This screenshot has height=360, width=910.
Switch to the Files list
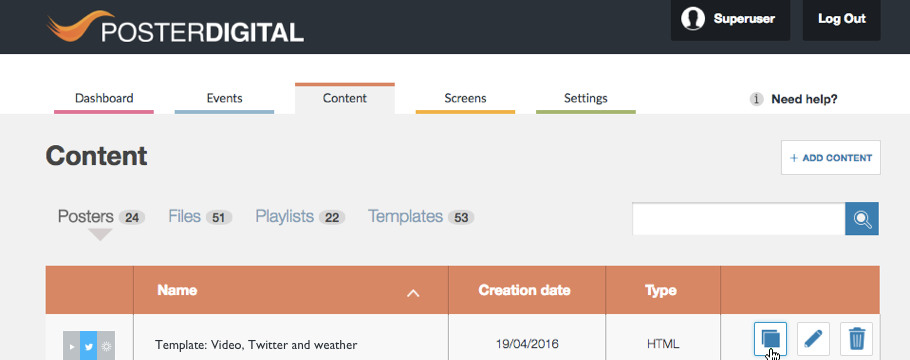point(200,217)
